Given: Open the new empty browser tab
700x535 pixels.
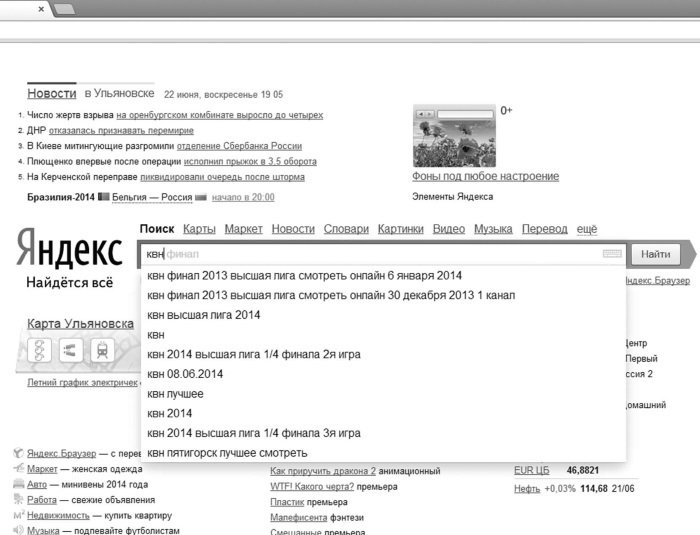Looking at the screenshot, I should [x=65, y=8].
